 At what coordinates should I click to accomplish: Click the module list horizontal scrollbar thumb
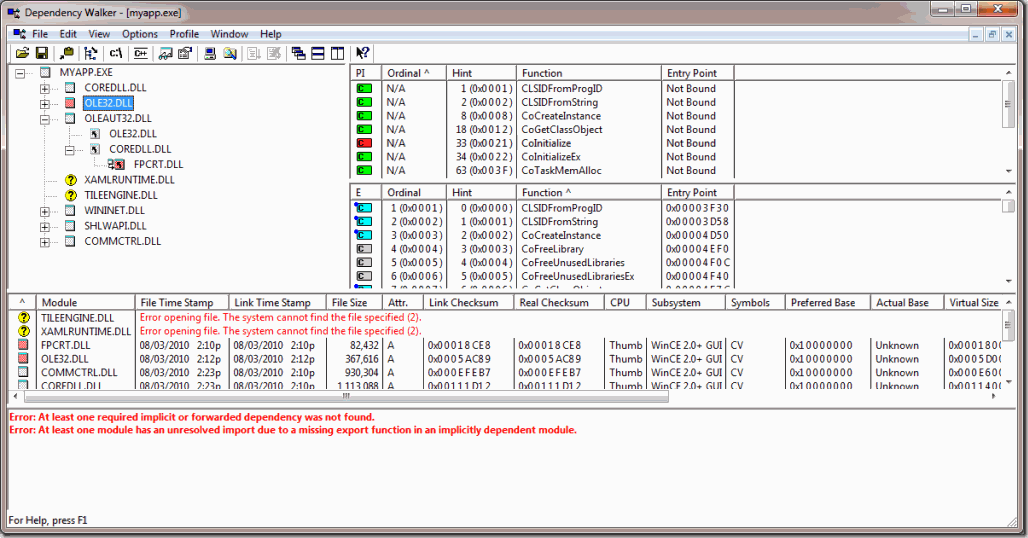click(x=346, y=396)
